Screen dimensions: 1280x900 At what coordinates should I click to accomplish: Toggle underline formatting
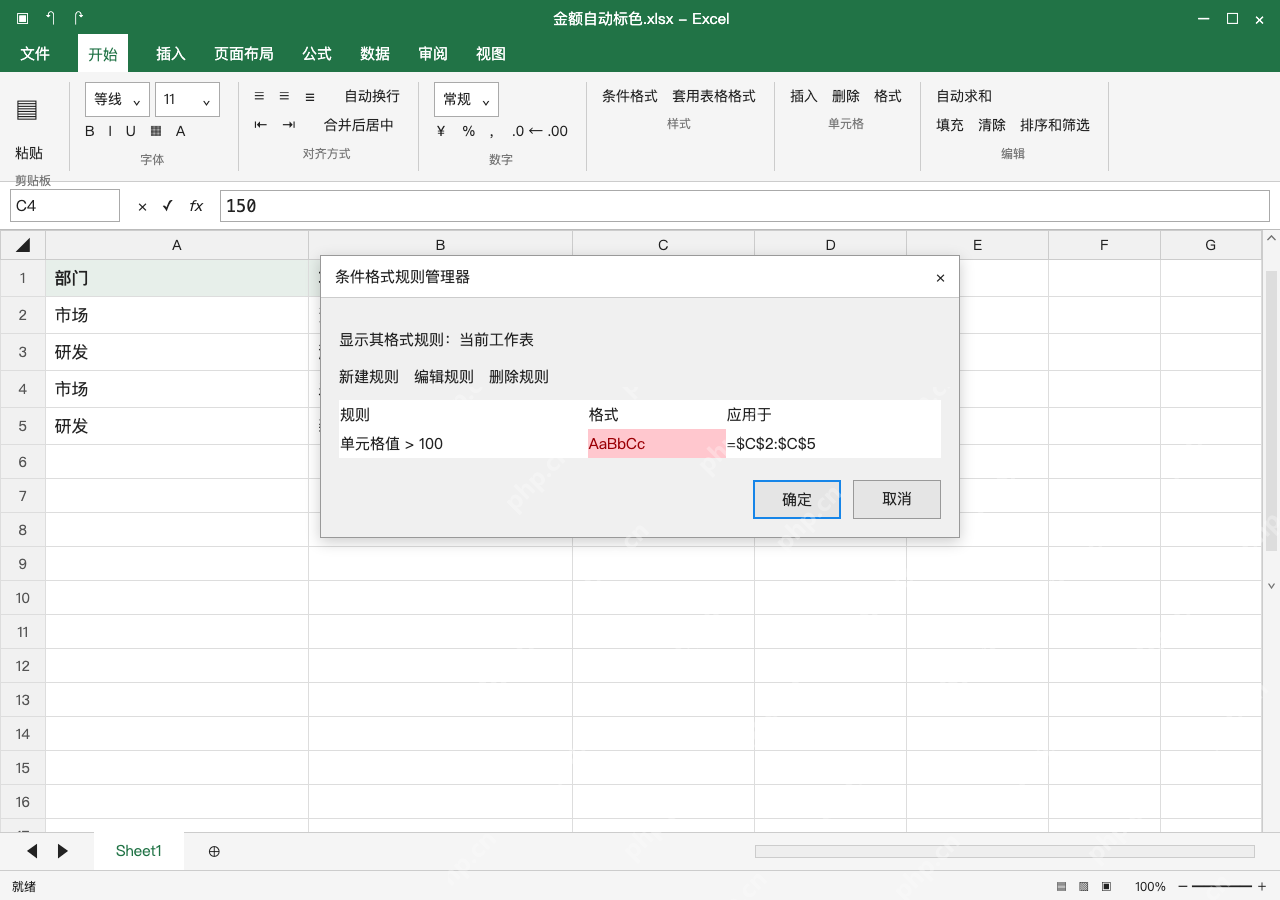130,131
